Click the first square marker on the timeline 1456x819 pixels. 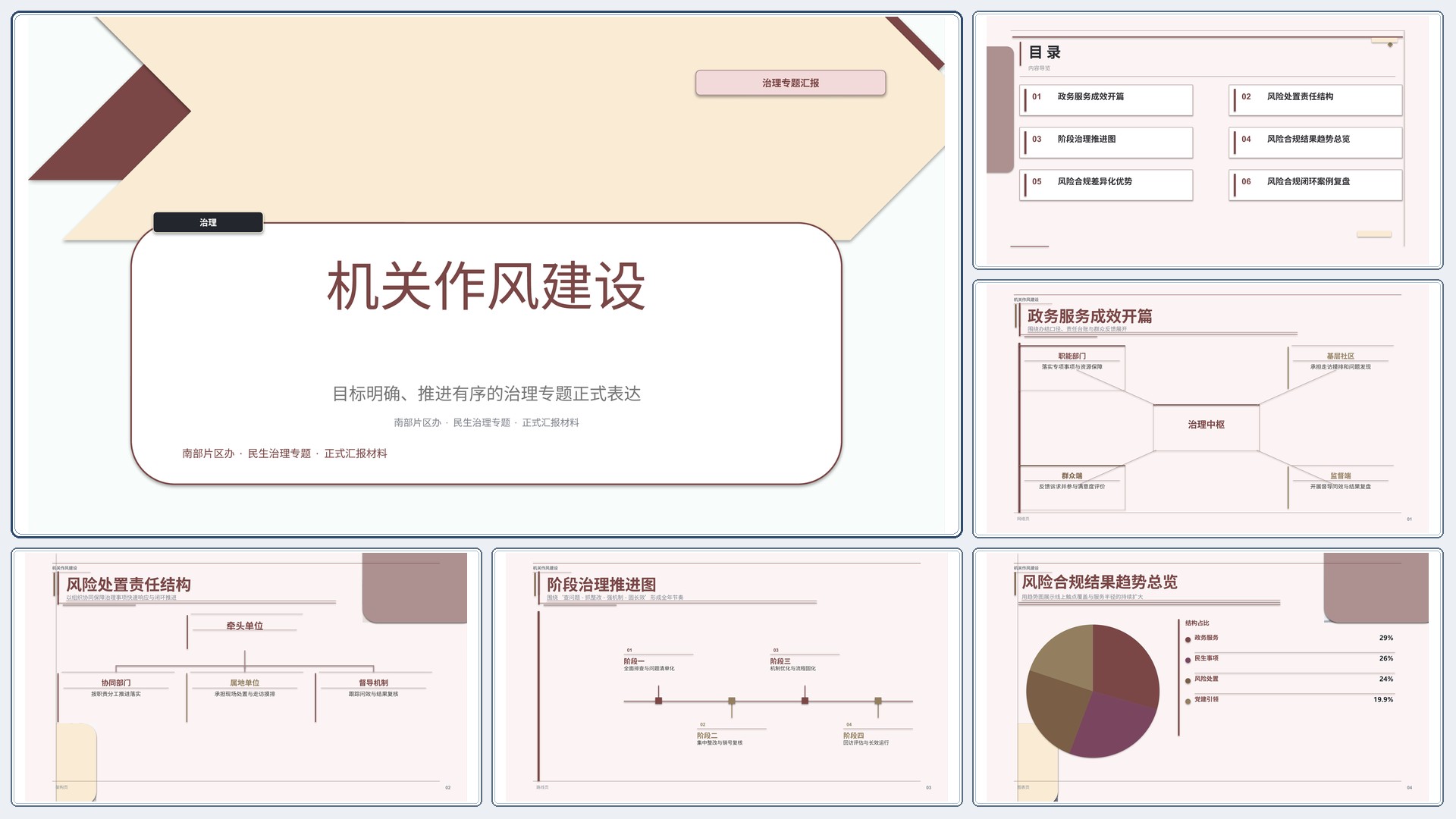pyautogui.click(x=658, y=701)
